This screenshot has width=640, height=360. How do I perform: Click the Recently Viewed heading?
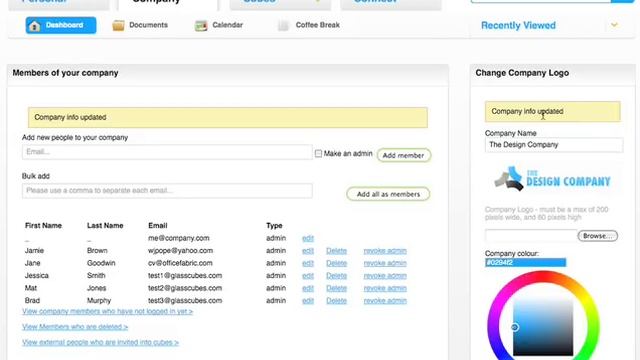pos(518,26)
